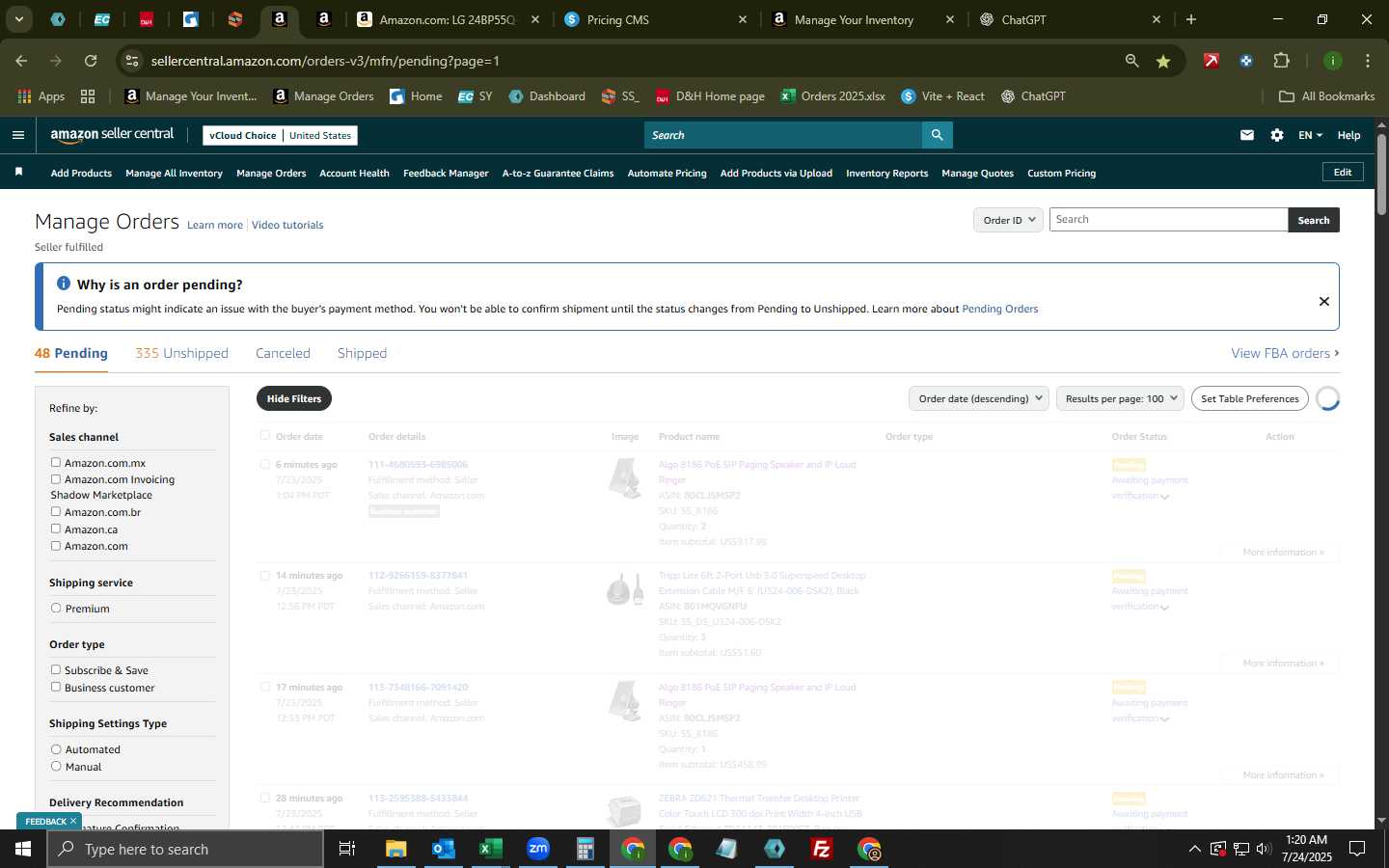The image size is (1389, 868).
Task: Click the browser zoom magnifier icon
Action: point(1131,61)
